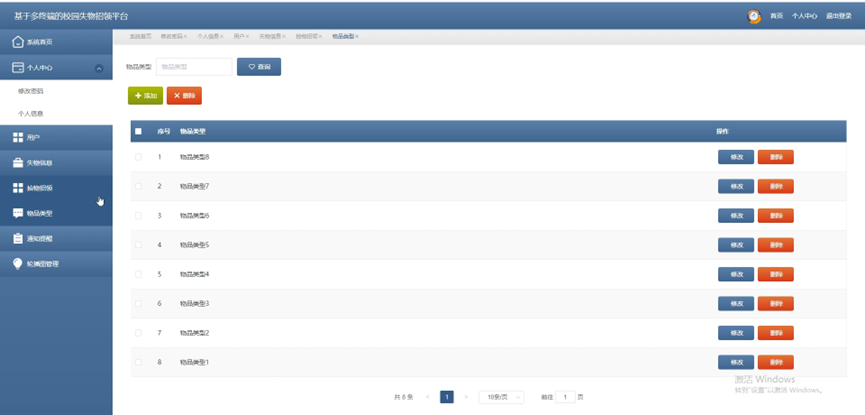Close the 失物信息 tab with its X
The image size is (865, 415).
pos(284,36)
